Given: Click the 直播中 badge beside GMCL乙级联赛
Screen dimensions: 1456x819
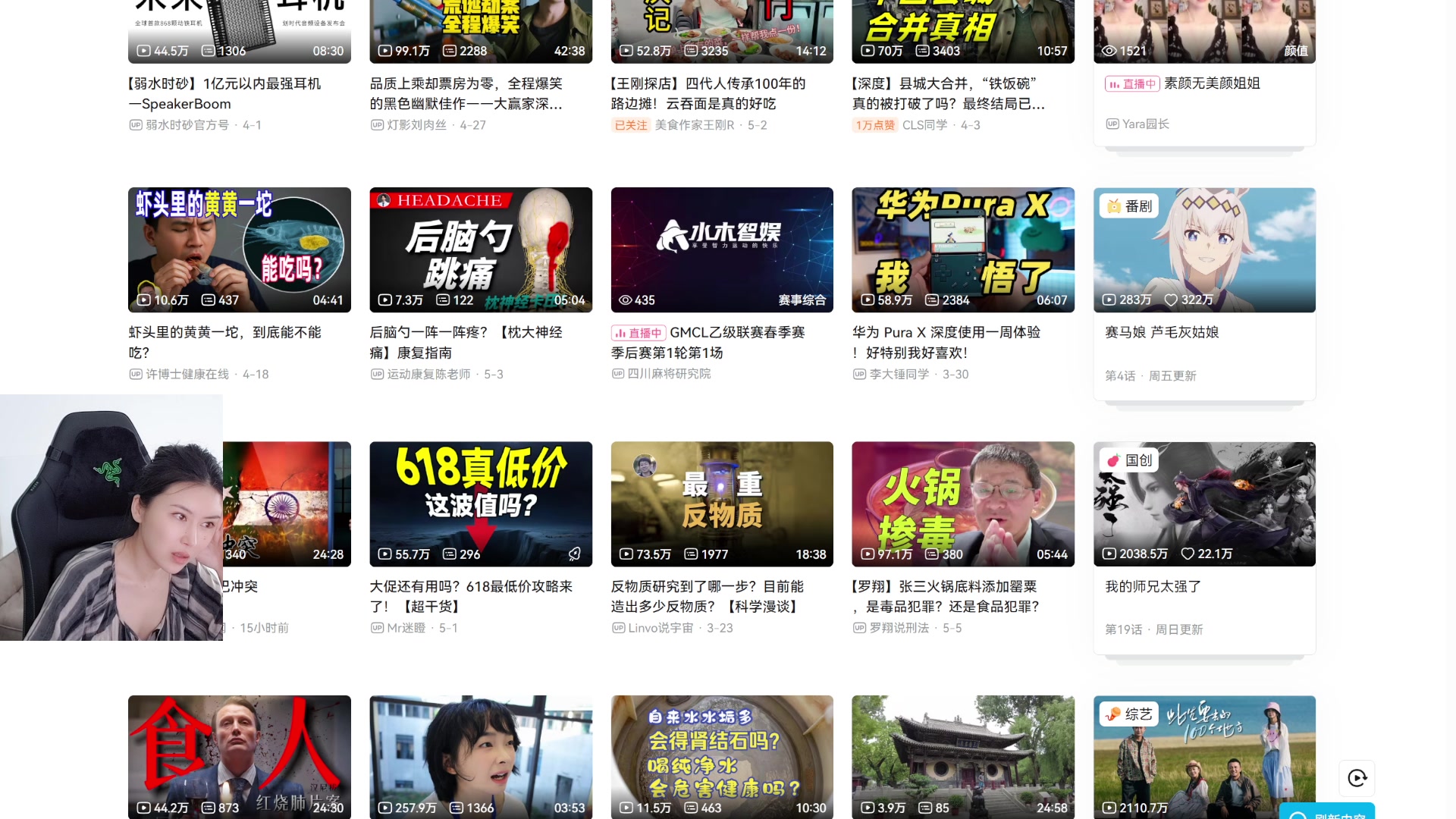Looking at the screenshot, I should pyautogui.click(x=638, y=333).
